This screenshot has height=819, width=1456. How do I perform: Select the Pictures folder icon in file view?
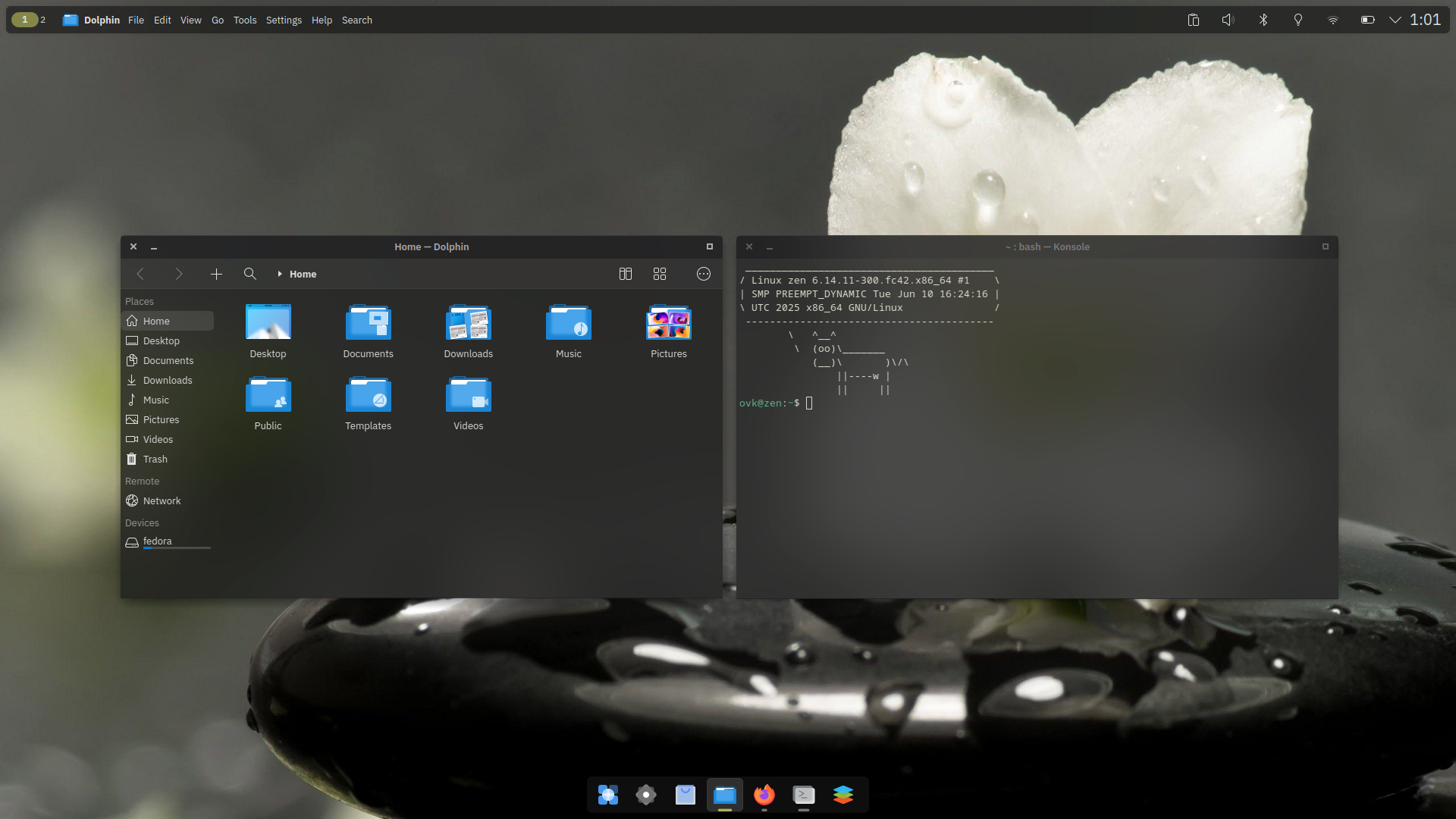669,323
